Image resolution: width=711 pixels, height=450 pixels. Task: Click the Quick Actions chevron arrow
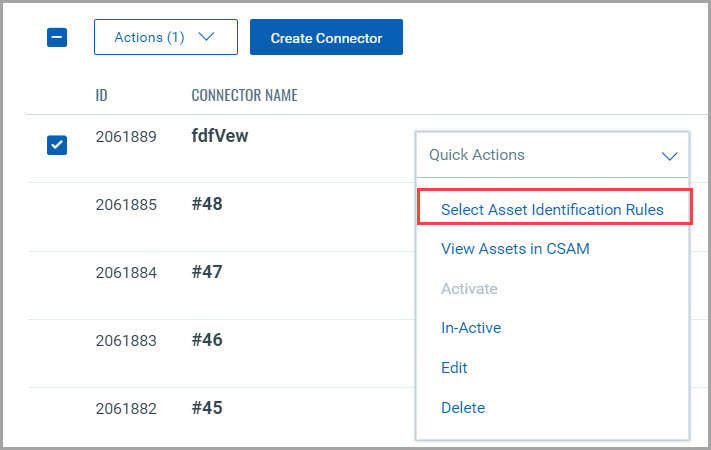[670, 156]
